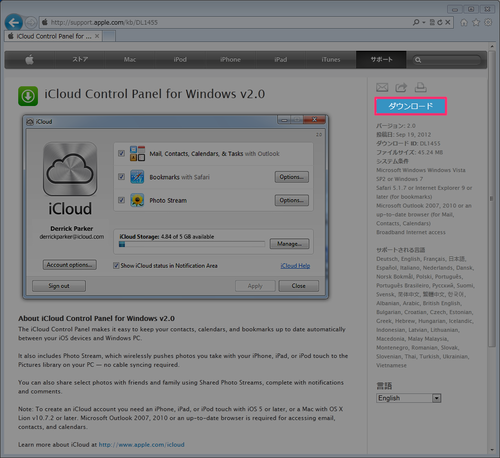
Task: Click ダウンロード ID: DL1455 text
Action: click(408, 143)
